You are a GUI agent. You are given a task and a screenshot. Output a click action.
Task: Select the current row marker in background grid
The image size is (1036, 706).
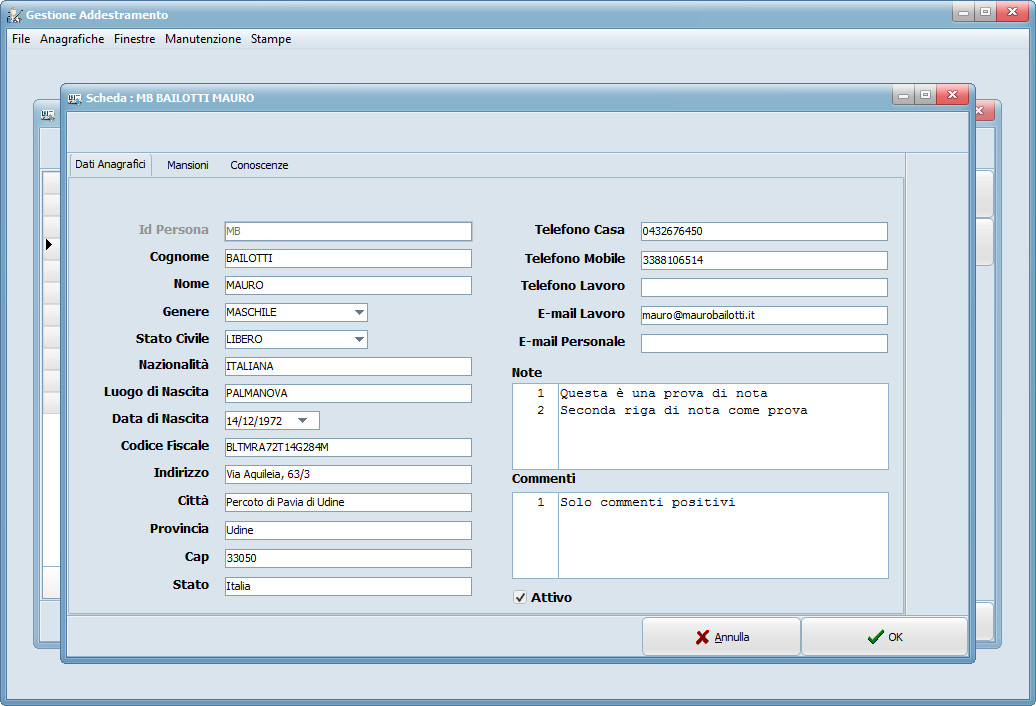[x=49, y=244]
